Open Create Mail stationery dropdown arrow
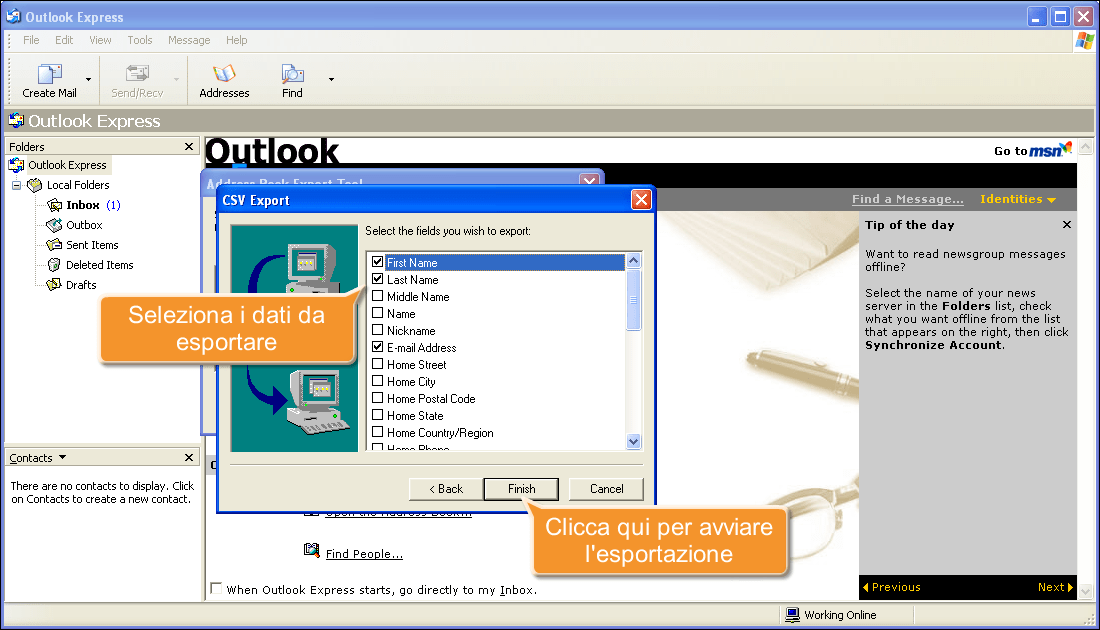This screenshot has height=630, width=1100. point(88,79)
